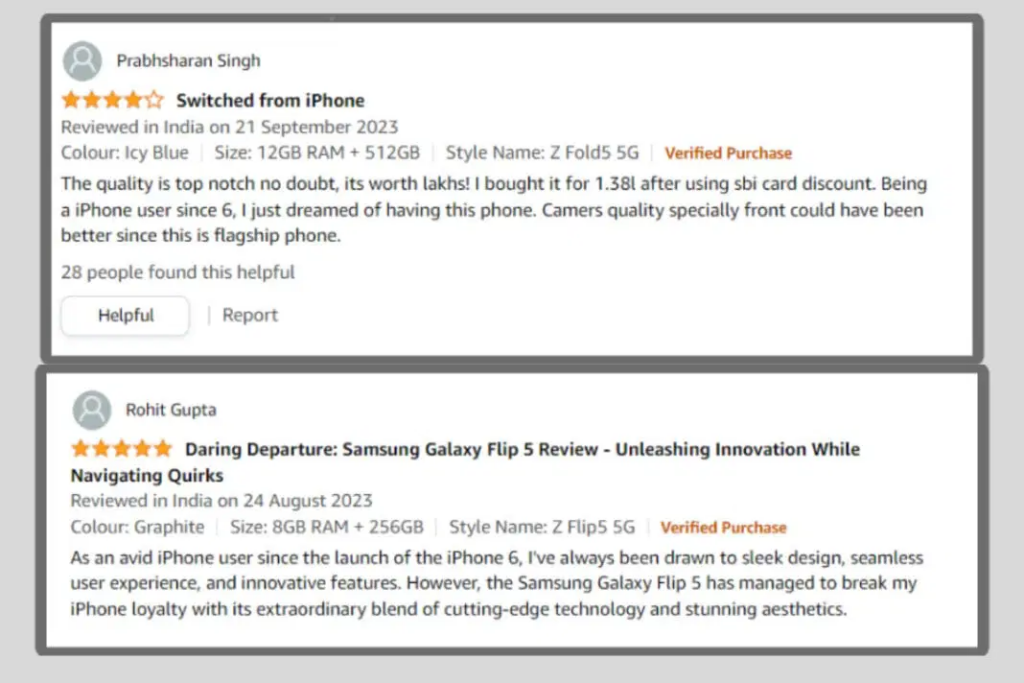Click Verified Purchase on the Z Fold5 review

[728, 153]
